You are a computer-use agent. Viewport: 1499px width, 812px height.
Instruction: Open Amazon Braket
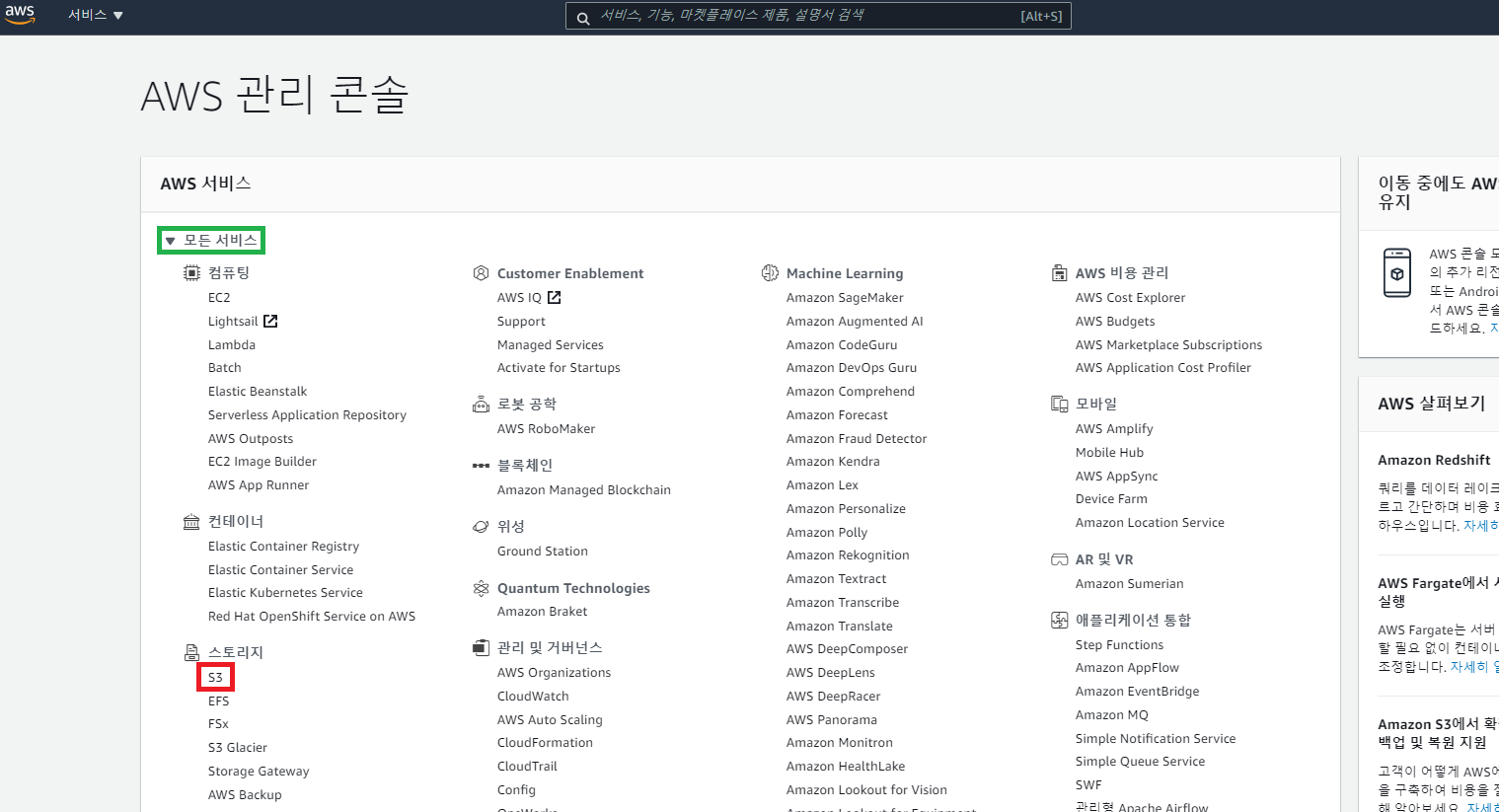pos(542,612)
